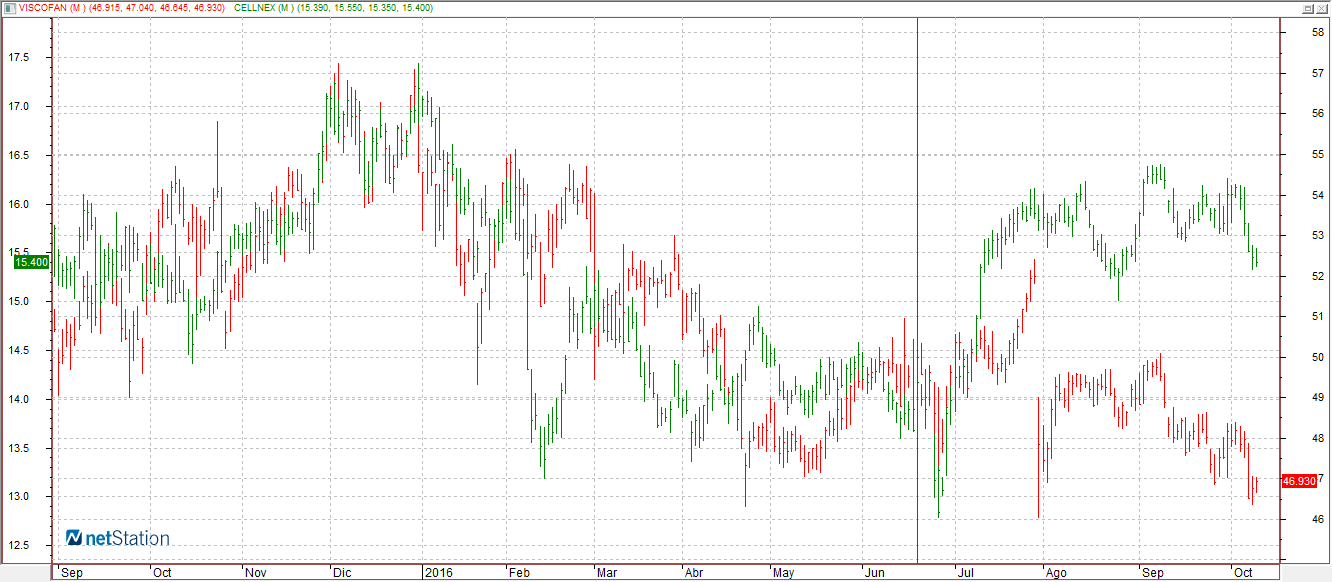The height and width of the screenshot is (582, 1332).
Task: Click the Jun label on time axis
Action: [x=874, y=573]
